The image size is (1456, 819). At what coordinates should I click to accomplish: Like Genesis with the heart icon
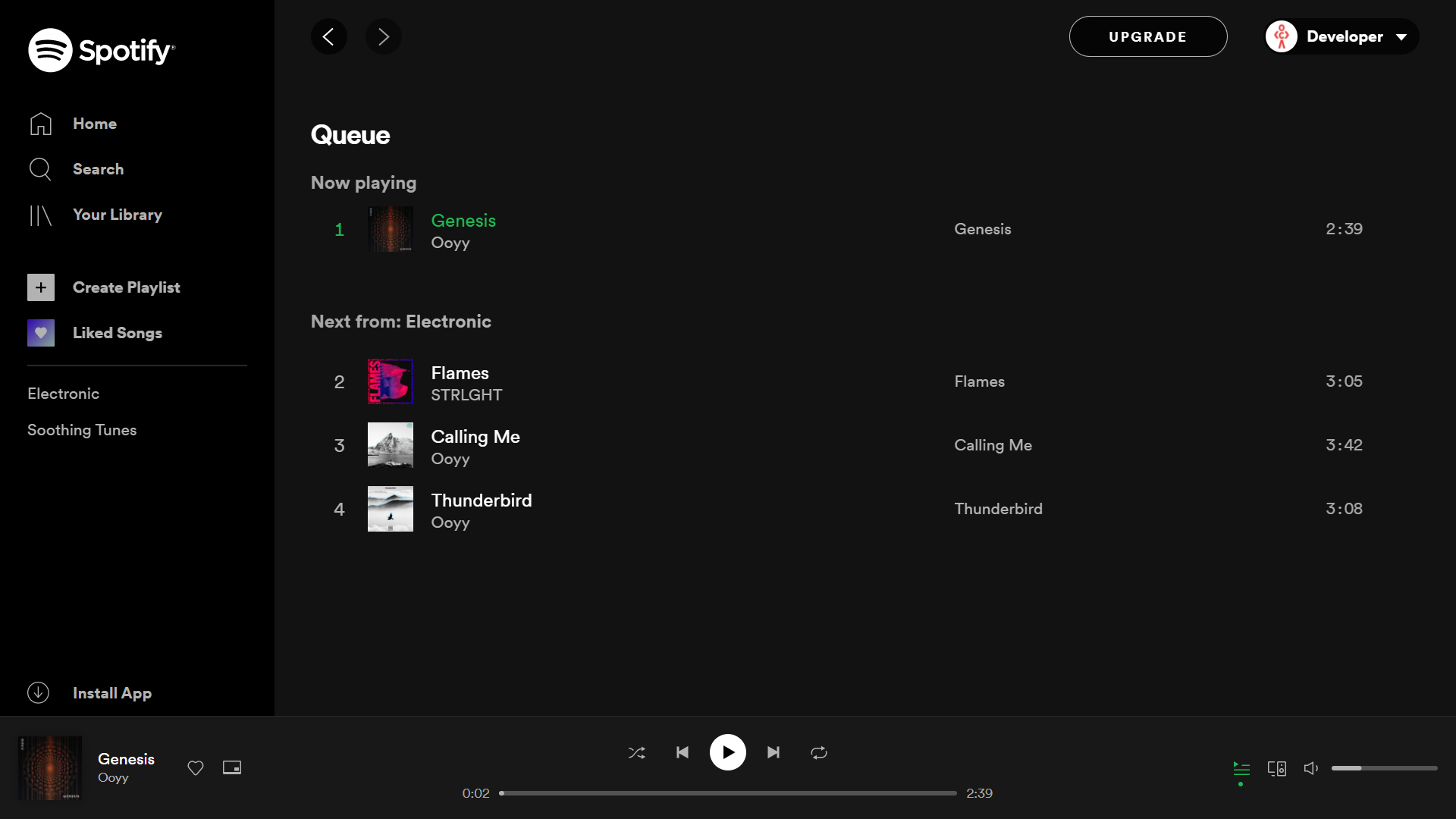(196, 767)
